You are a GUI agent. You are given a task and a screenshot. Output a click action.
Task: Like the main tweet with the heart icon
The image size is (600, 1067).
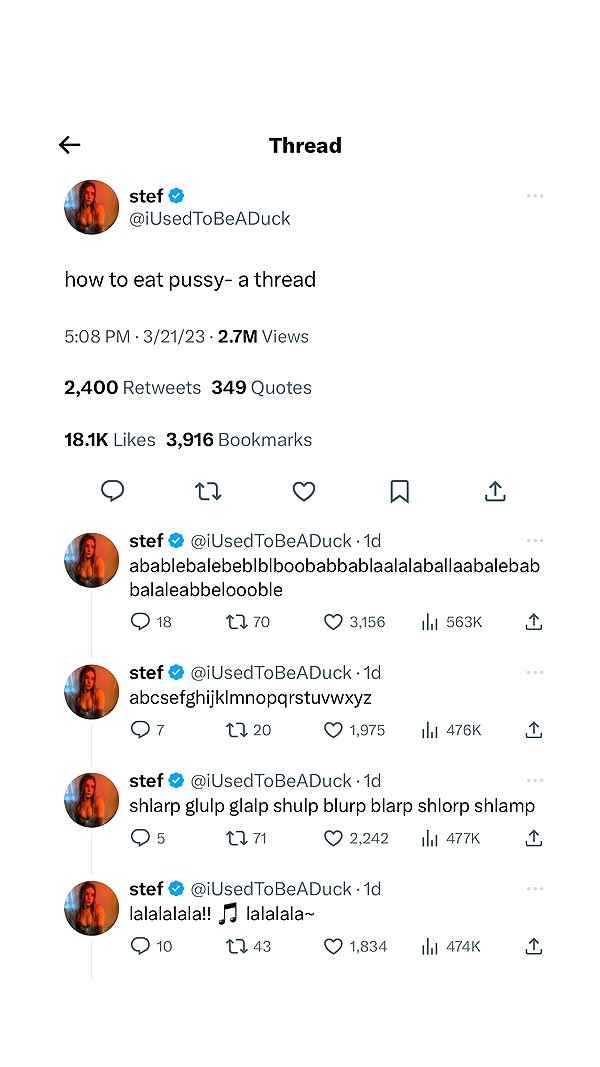303,491
